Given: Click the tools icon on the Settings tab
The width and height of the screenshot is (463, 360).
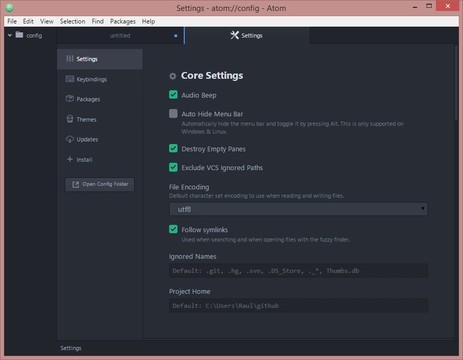Looking at the screenshot, I should point(235,35).
